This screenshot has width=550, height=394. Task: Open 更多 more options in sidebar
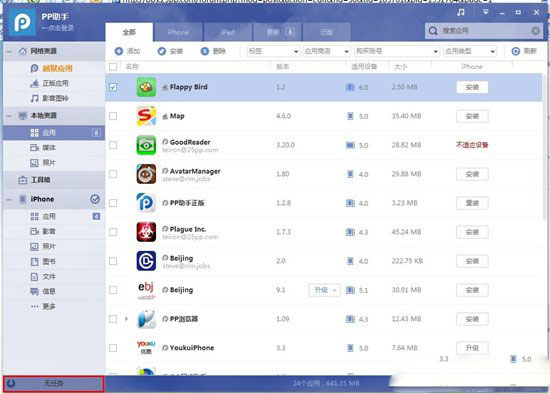pos(54,307)
